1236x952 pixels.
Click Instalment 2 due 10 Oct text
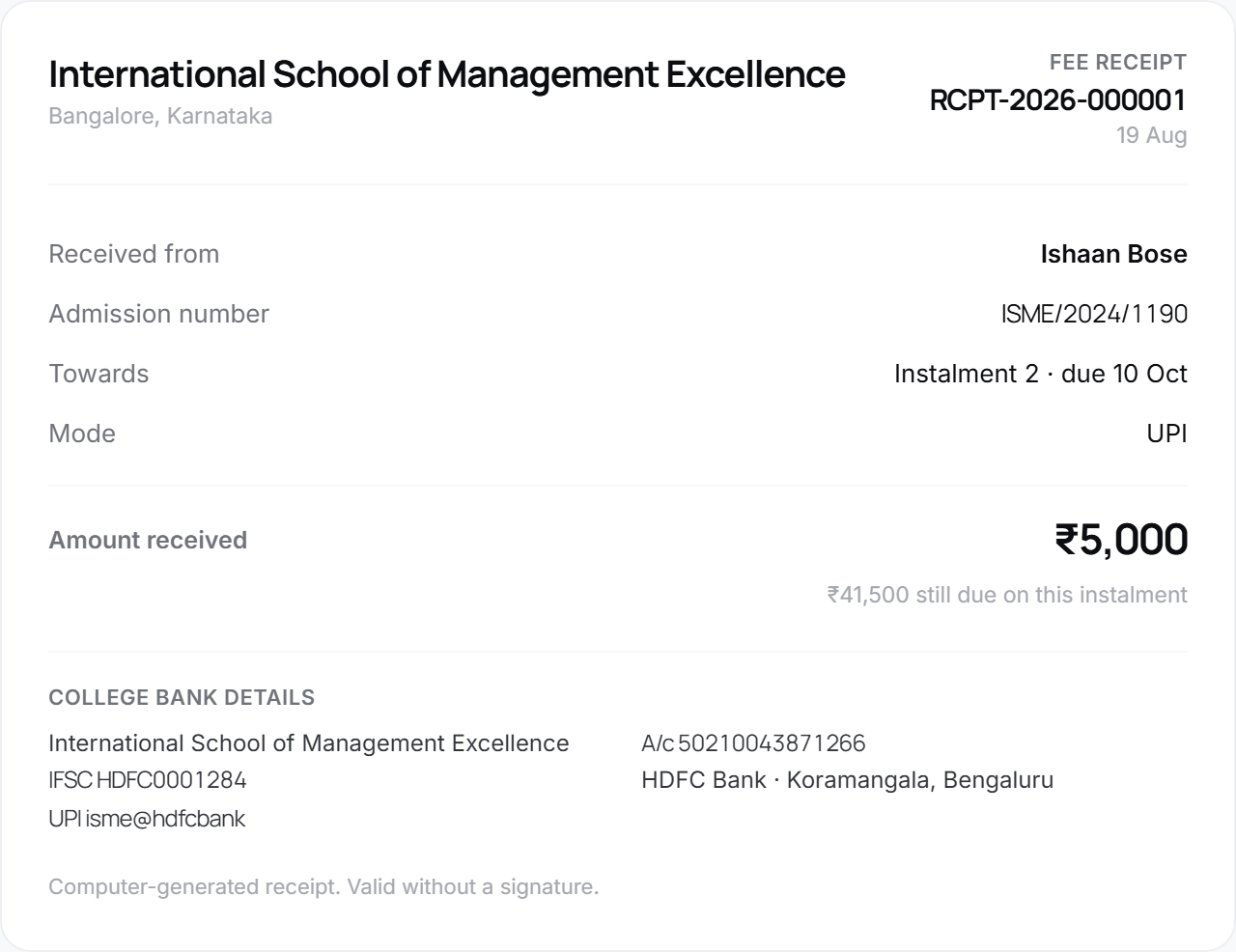pos(1040,374)
